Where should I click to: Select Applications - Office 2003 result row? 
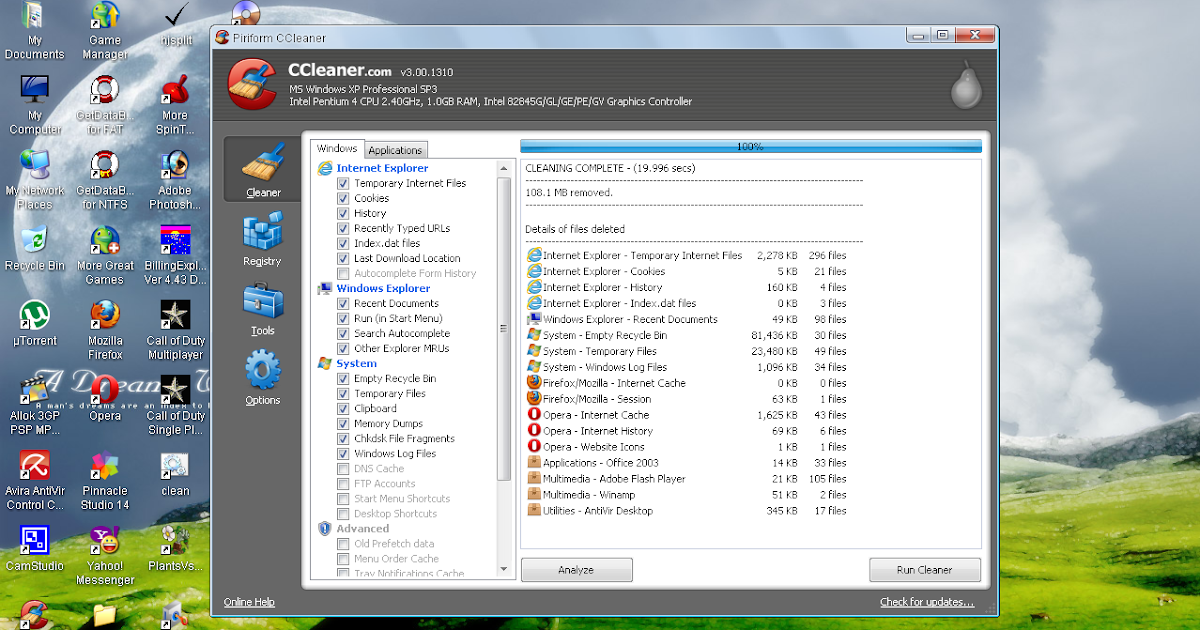(687, 463)
